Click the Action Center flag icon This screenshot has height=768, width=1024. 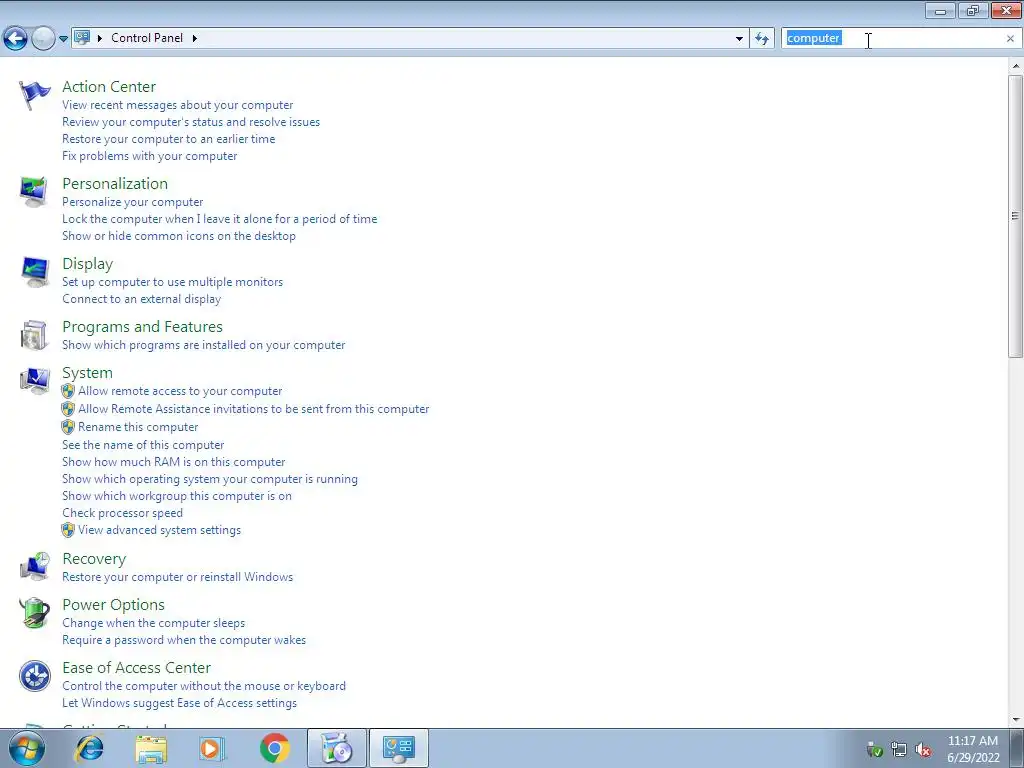click(34, 95)
